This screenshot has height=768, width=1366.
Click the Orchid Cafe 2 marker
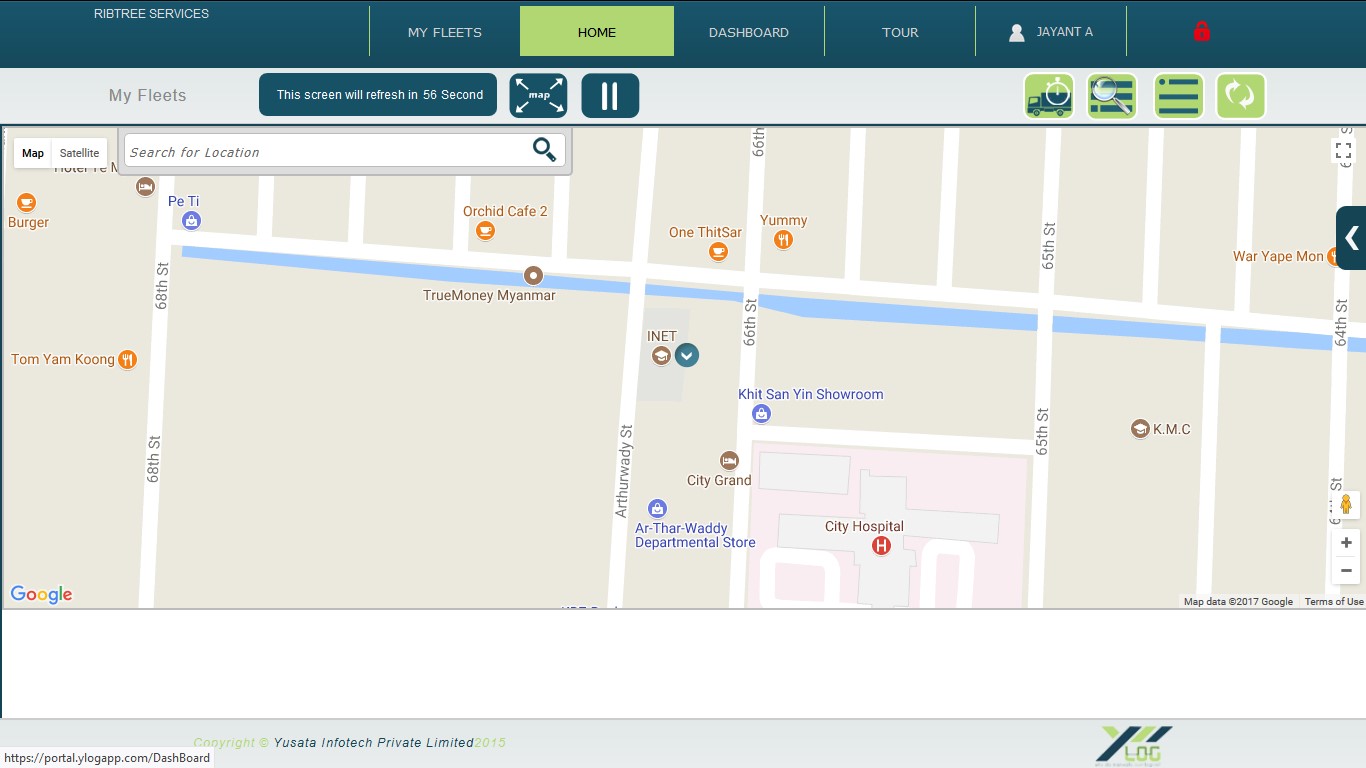coord(485,231)
